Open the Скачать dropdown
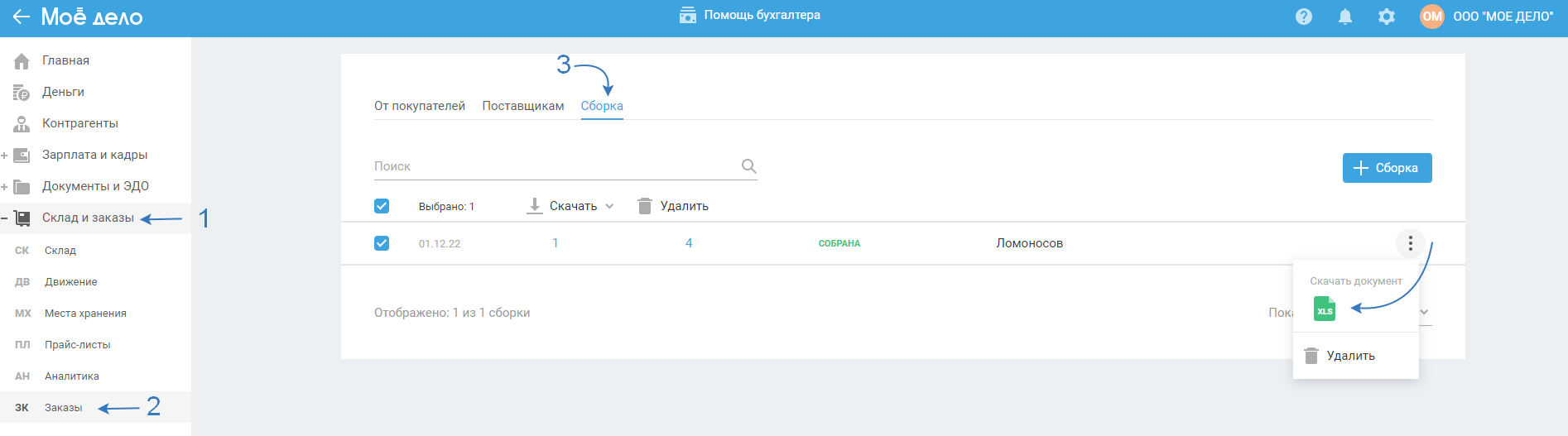The height and width of the screenshot is (436, 1568). coord(572,206)
